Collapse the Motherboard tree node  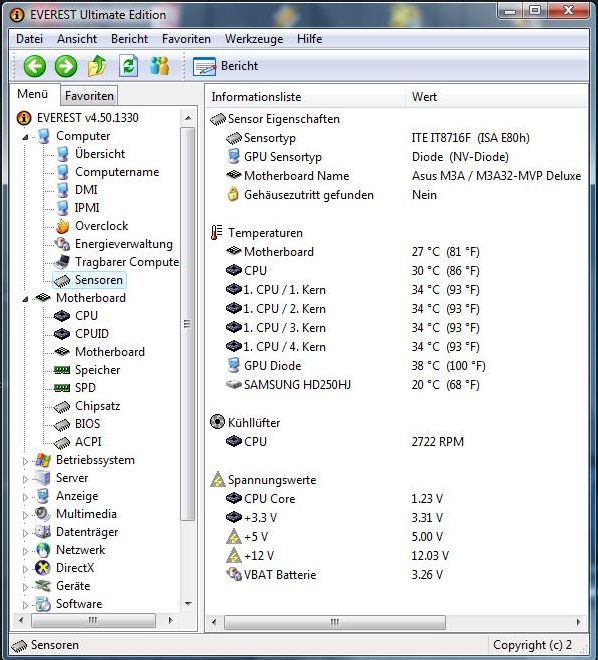25,299
